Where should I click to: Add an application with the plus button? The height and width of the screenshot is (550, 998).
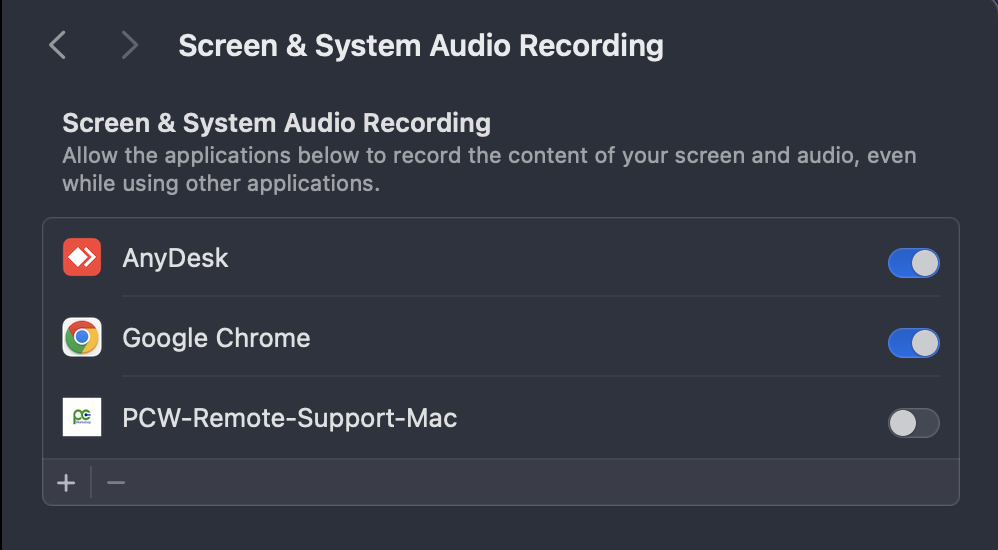tap(66, 483)
